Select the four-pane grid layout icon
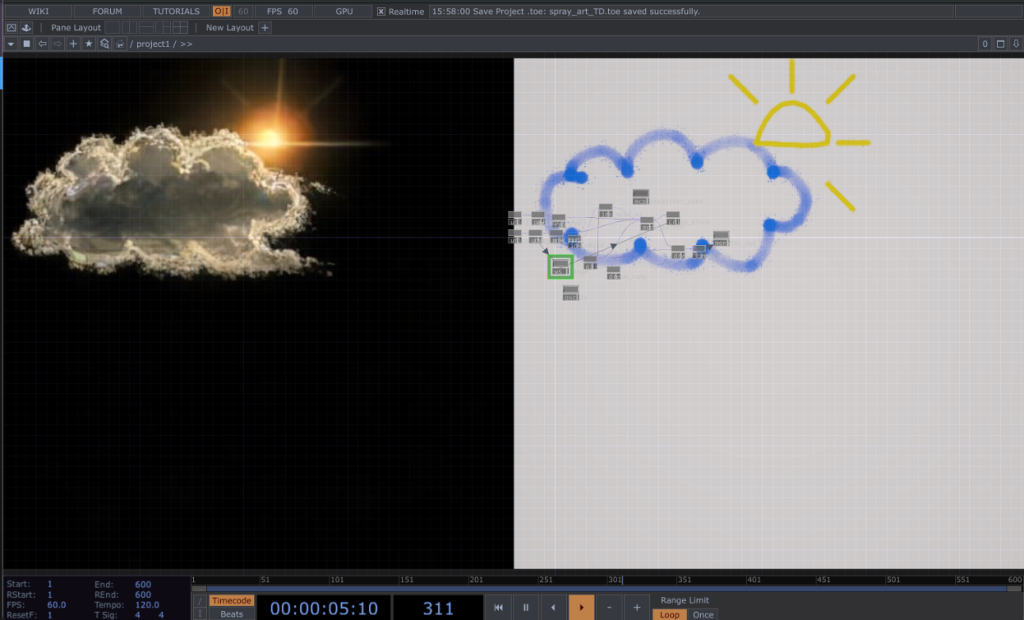The image size is (1024, 620). [x=180, y=27]
